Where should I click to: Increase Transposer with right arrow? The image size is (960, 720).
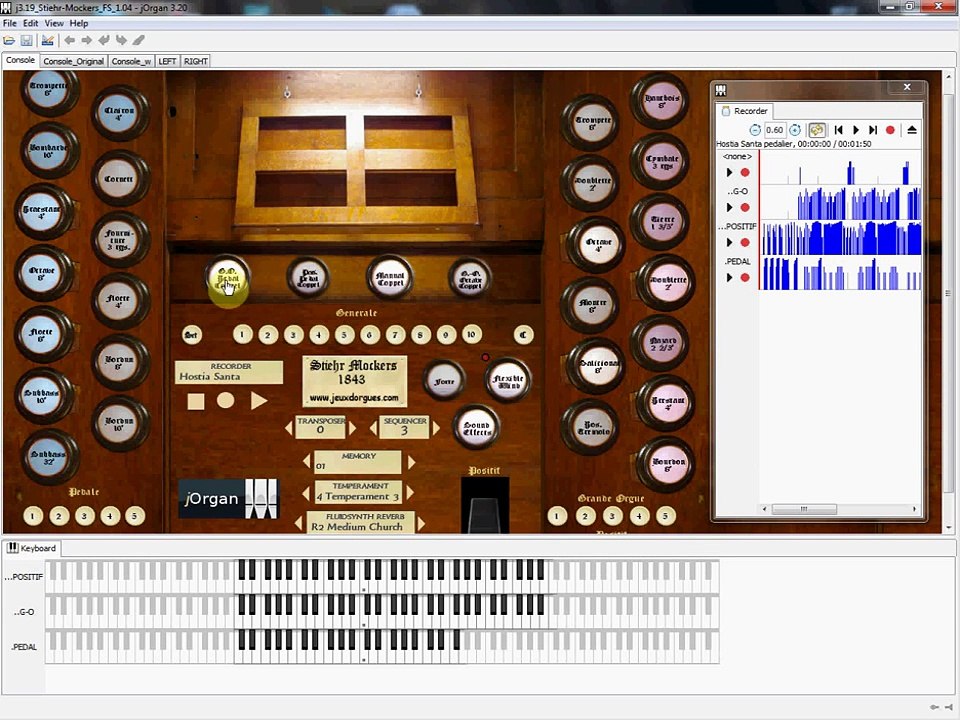tap(352, 428)
